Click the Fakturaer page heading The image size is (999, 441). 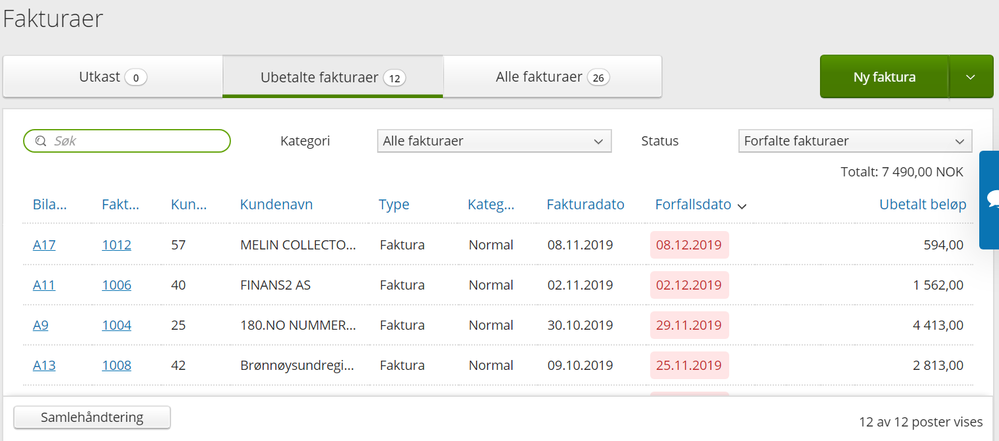coord(53,19)
